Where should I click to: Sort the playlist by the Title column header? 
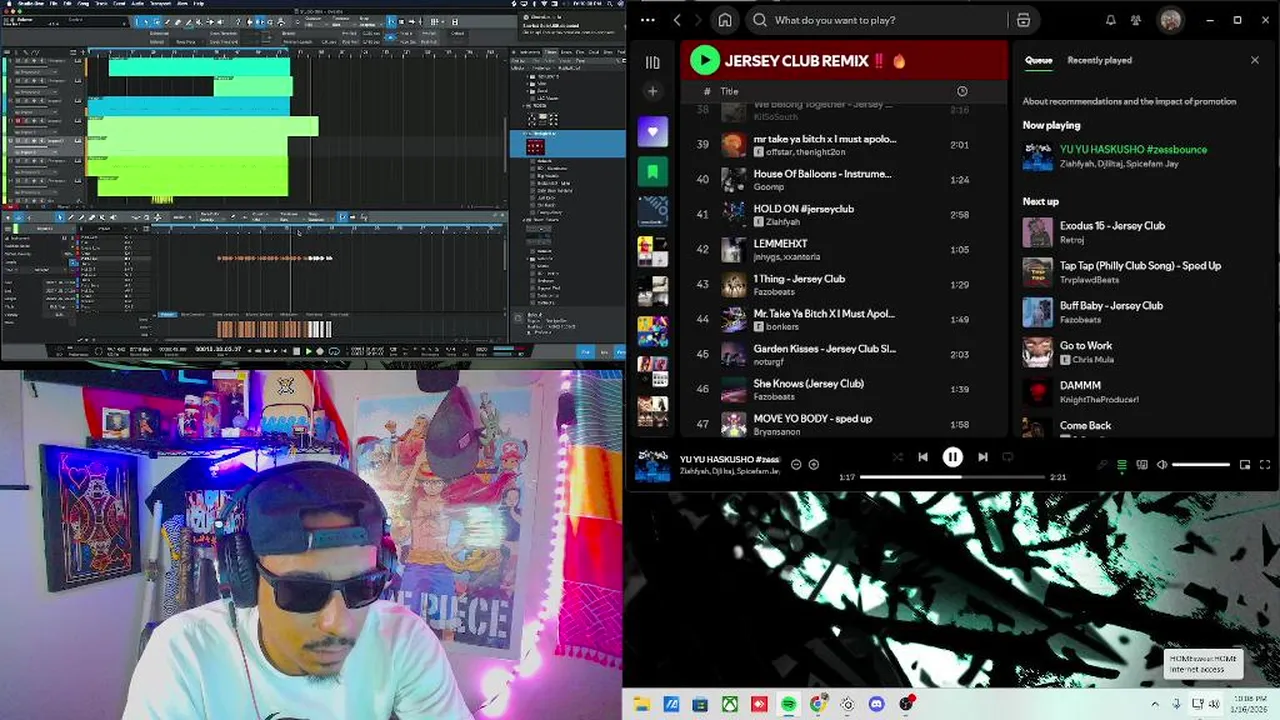[x=729, y=91]
